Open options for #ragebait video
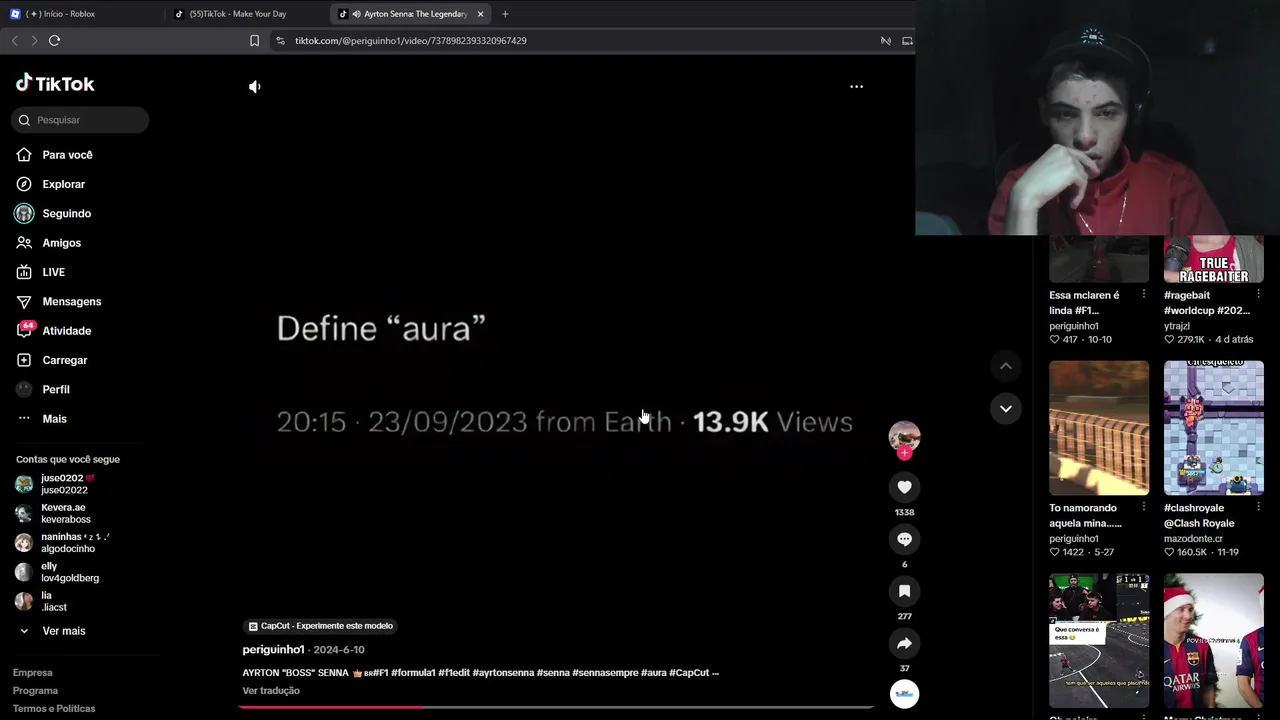1280x720 pixels. [x=1258, y=295]
